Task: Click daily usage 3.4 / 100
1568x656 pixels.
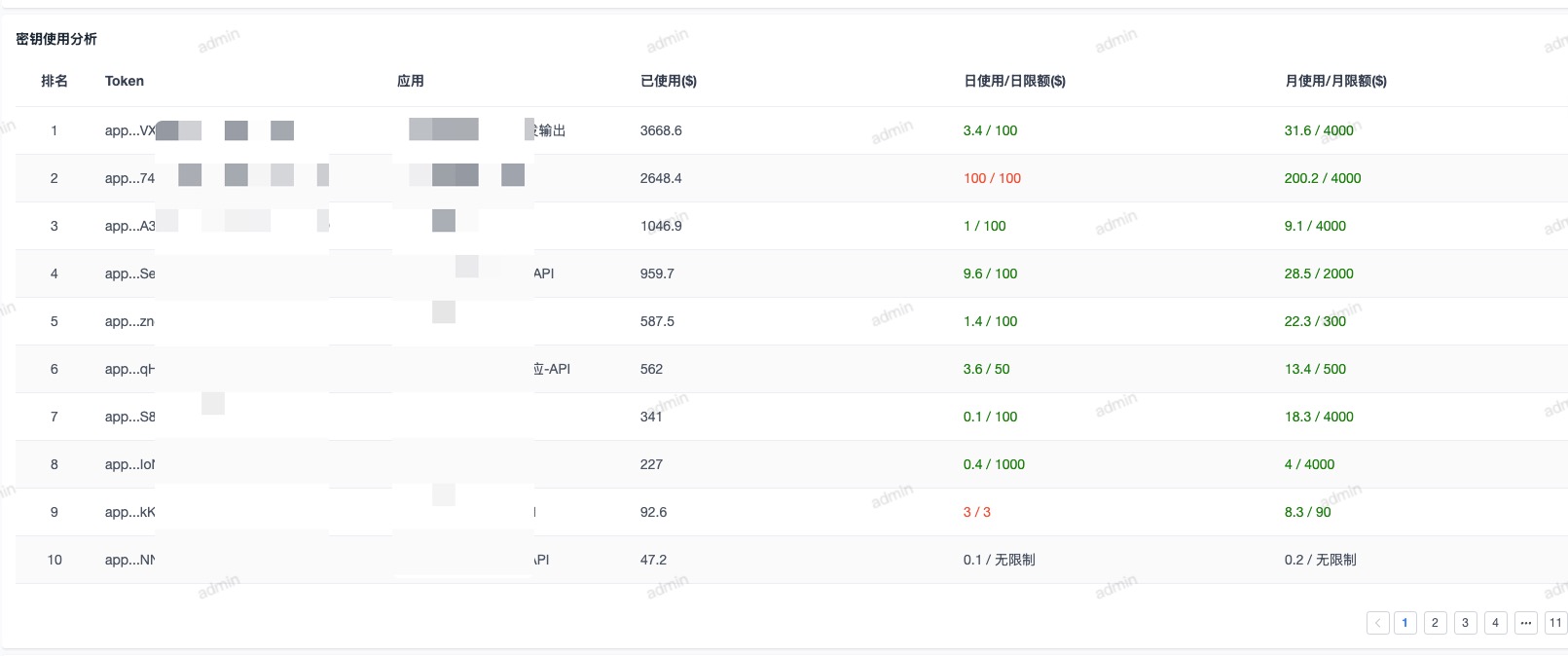Action: 990,130
